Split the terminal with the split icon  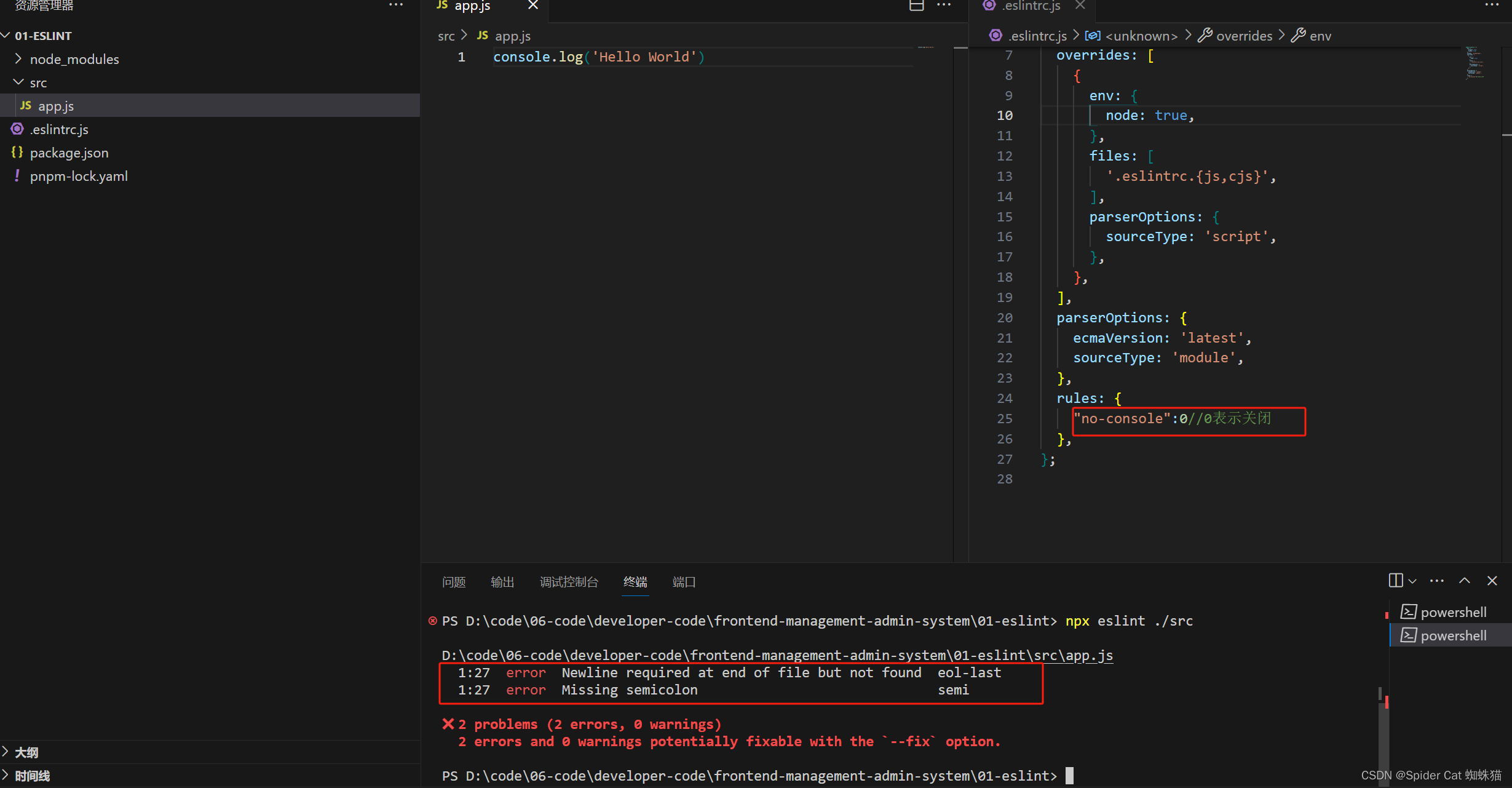point(1396,581)
